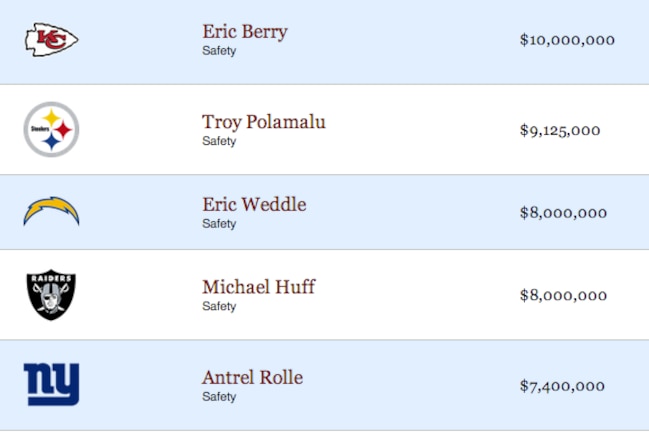Open Eric Berry player link
Screen dimensions: 649x432
(245, 32)
